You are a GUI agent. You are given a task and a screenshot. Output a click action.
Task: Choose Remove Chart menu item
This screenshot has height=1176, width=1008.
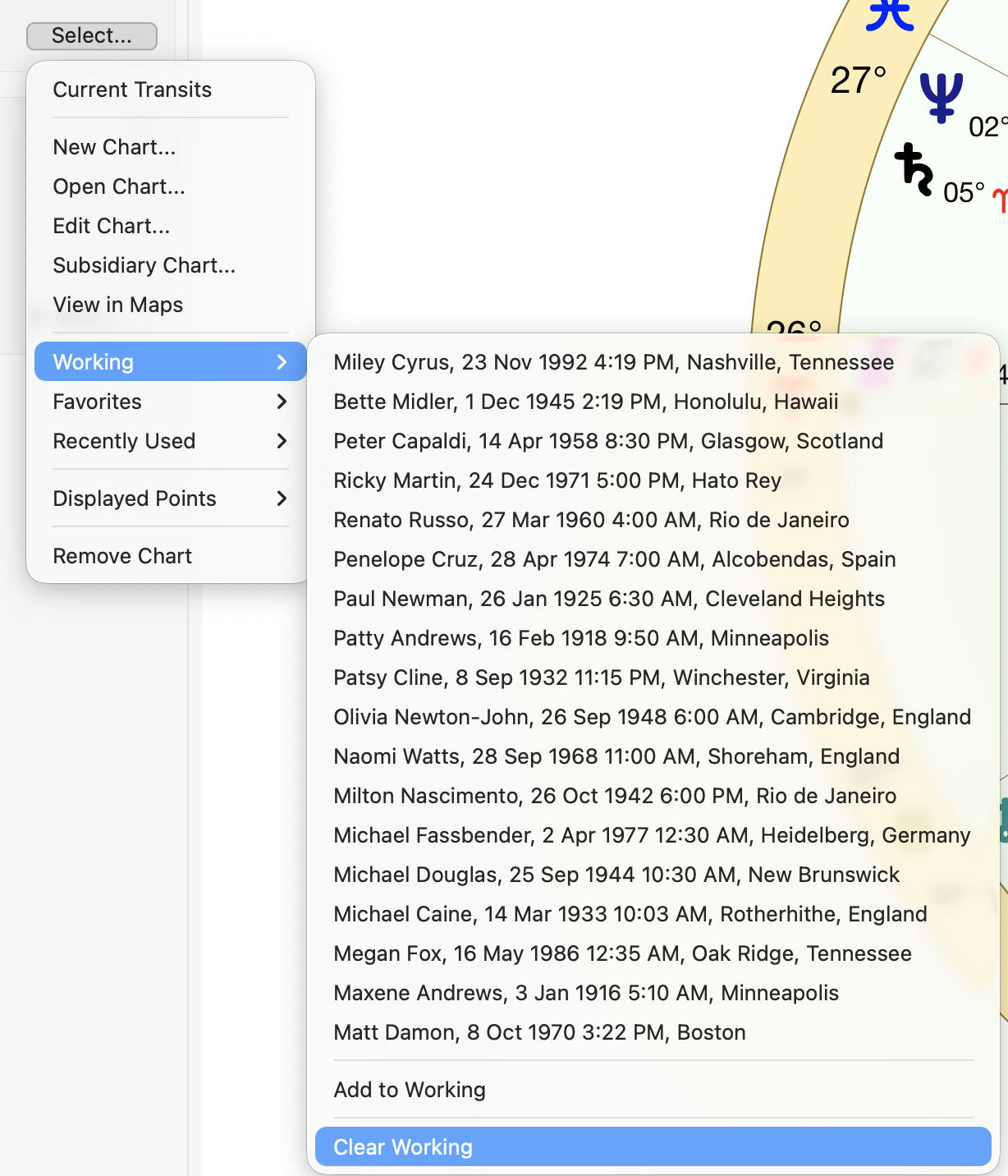point(171,556)
